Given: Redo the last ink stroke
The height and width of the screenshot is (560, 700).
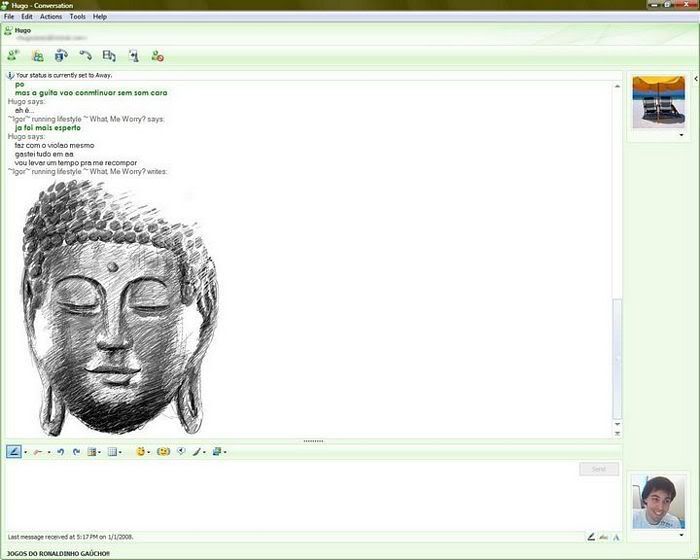Looking at the screenshot, I should point(76,452).
